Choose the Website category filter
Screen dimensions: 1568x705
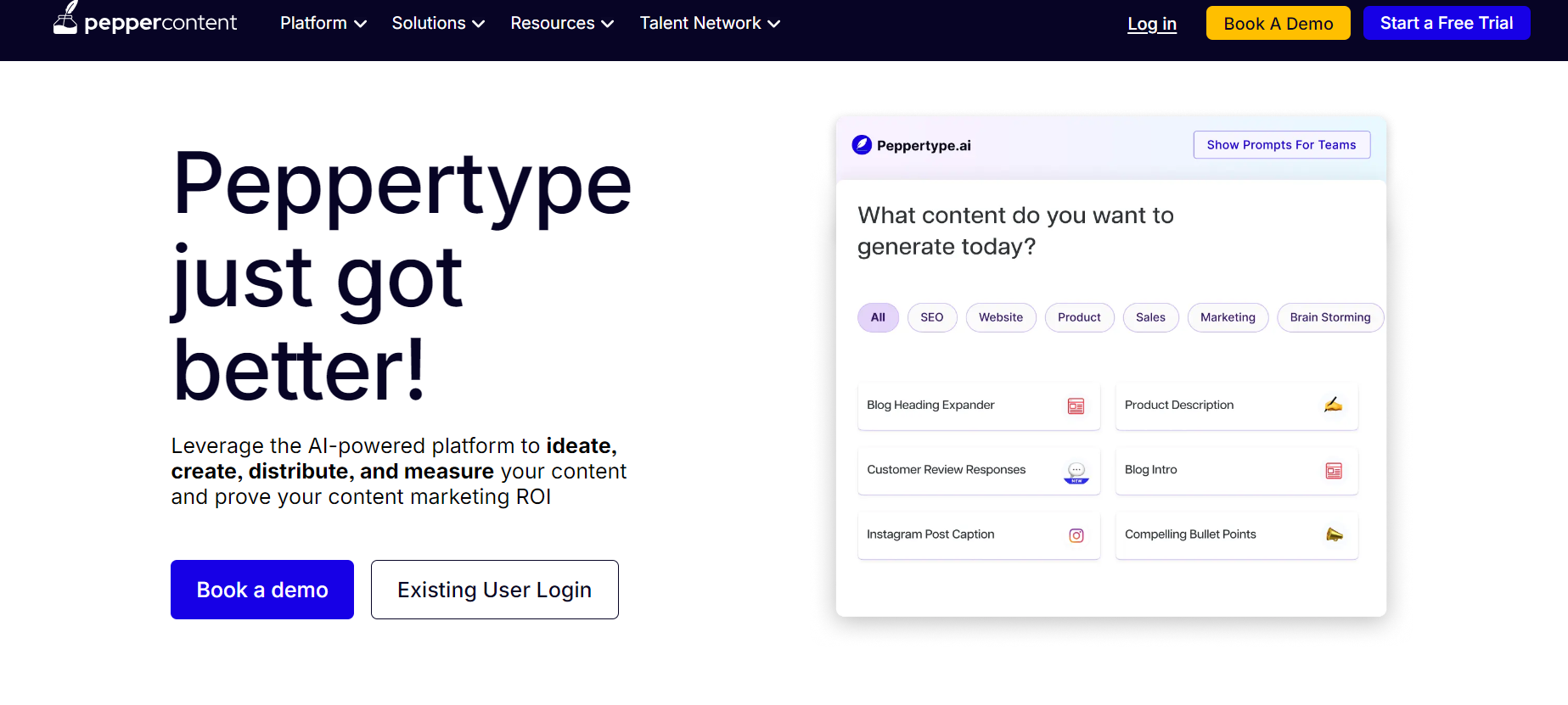click(1000, 317)
